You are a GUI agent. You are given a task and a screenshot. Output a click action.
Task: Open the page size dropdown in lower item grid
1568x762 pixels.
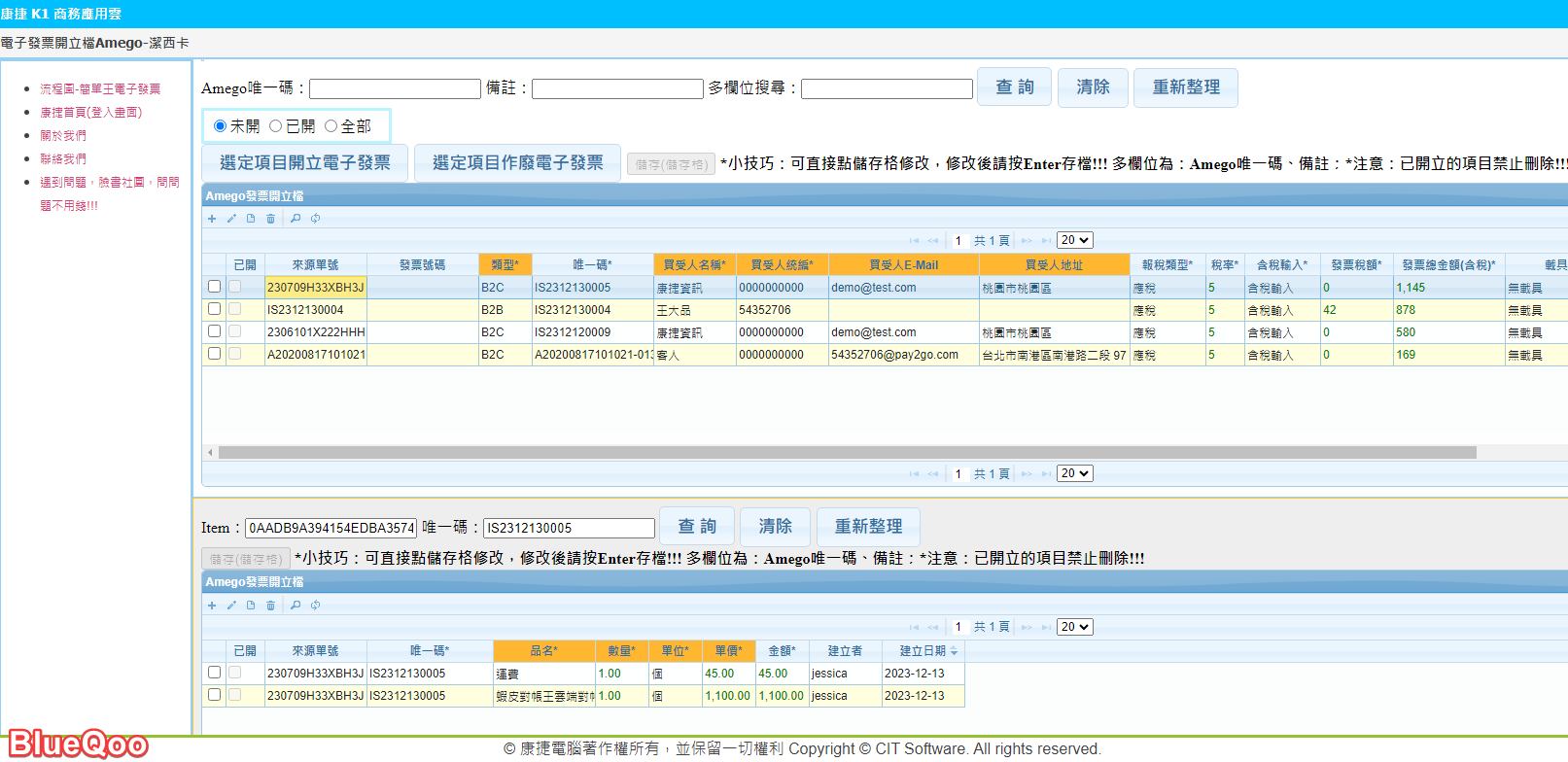(1074, 627)
